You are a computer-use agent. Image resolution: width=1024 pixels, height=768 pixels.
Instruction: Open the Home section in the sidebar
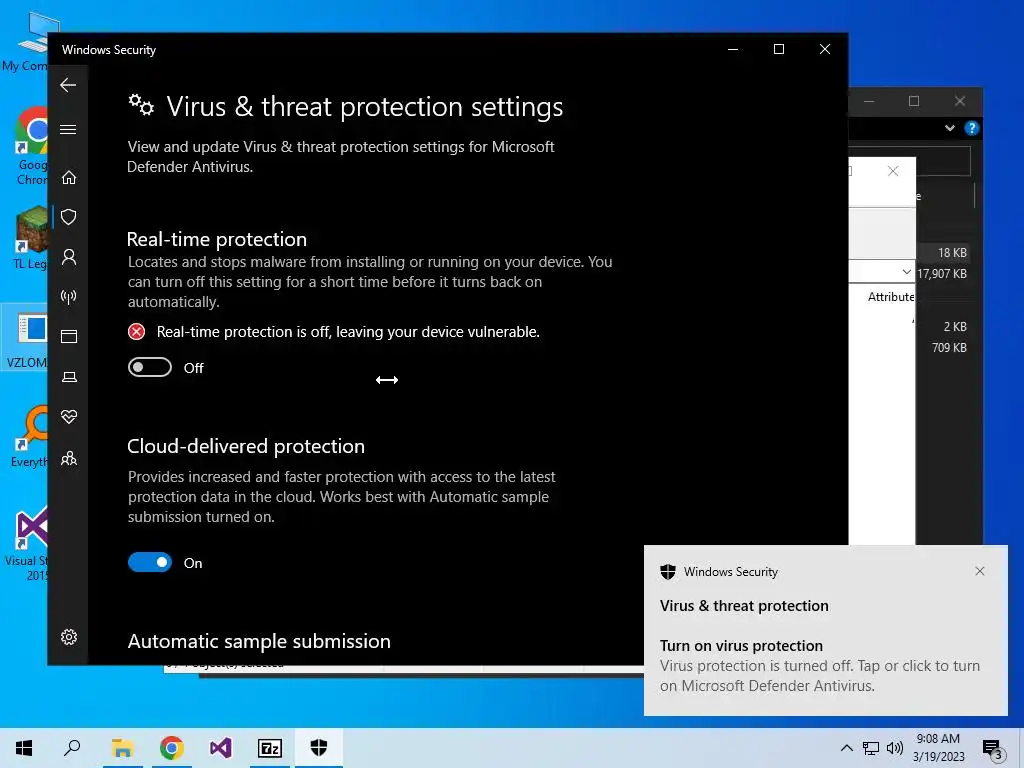tap(69, 178)
